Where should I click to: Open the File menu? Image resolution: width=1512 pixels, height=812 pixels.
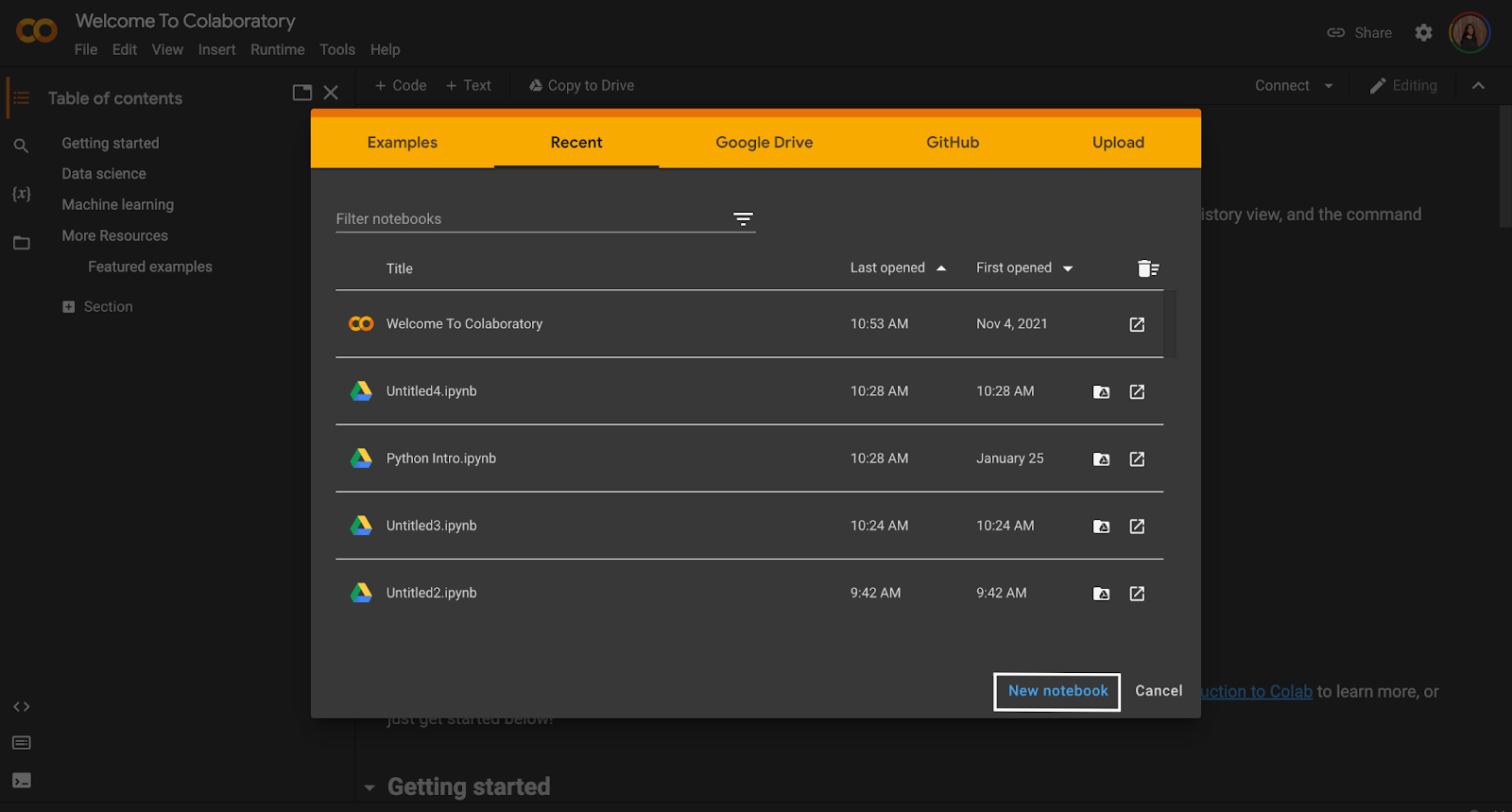pos(86,50)
